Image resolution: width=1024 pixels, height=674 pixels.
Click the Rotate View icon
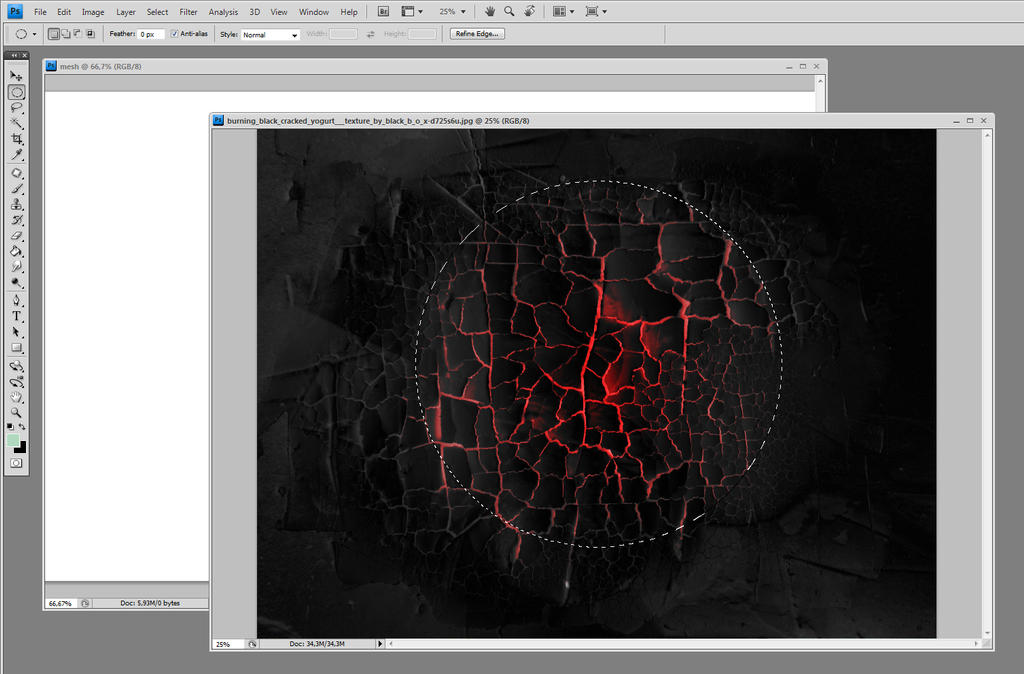click(530, 11)
